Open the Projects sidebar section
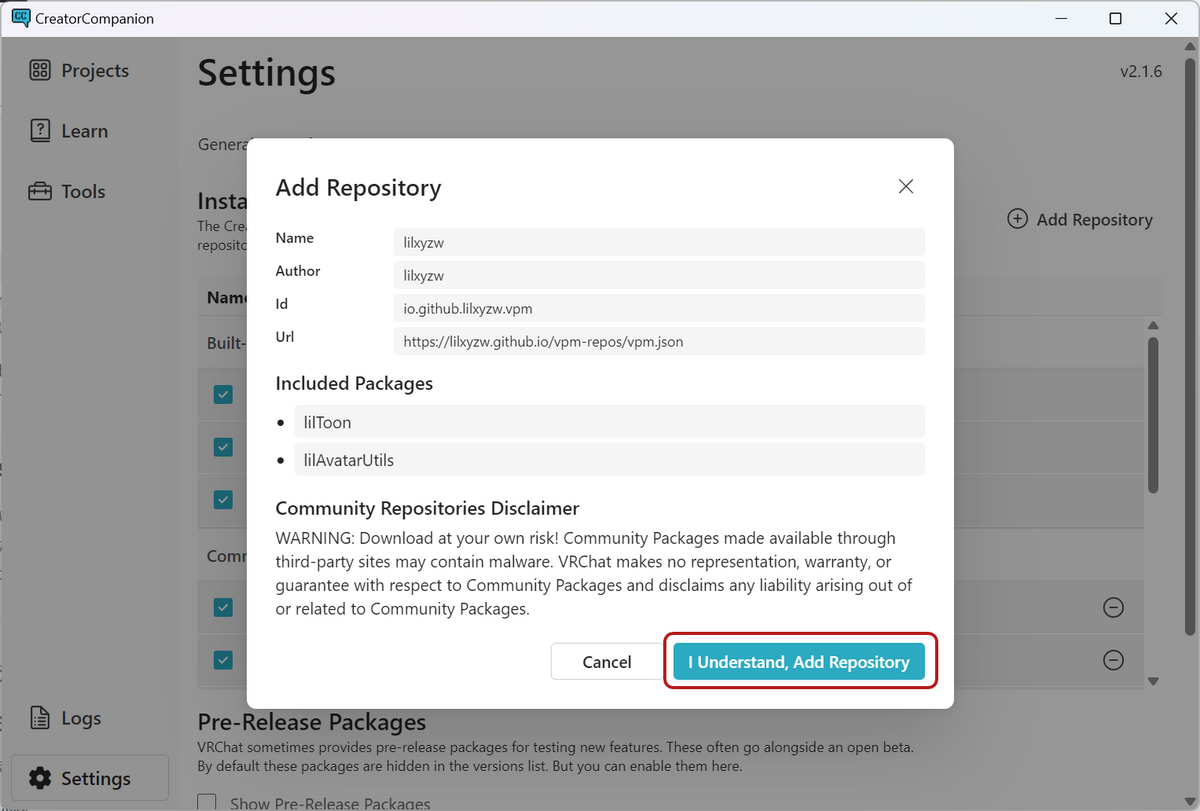The width and height of the screenshot is (1200, 811). [x=80, y=70]
